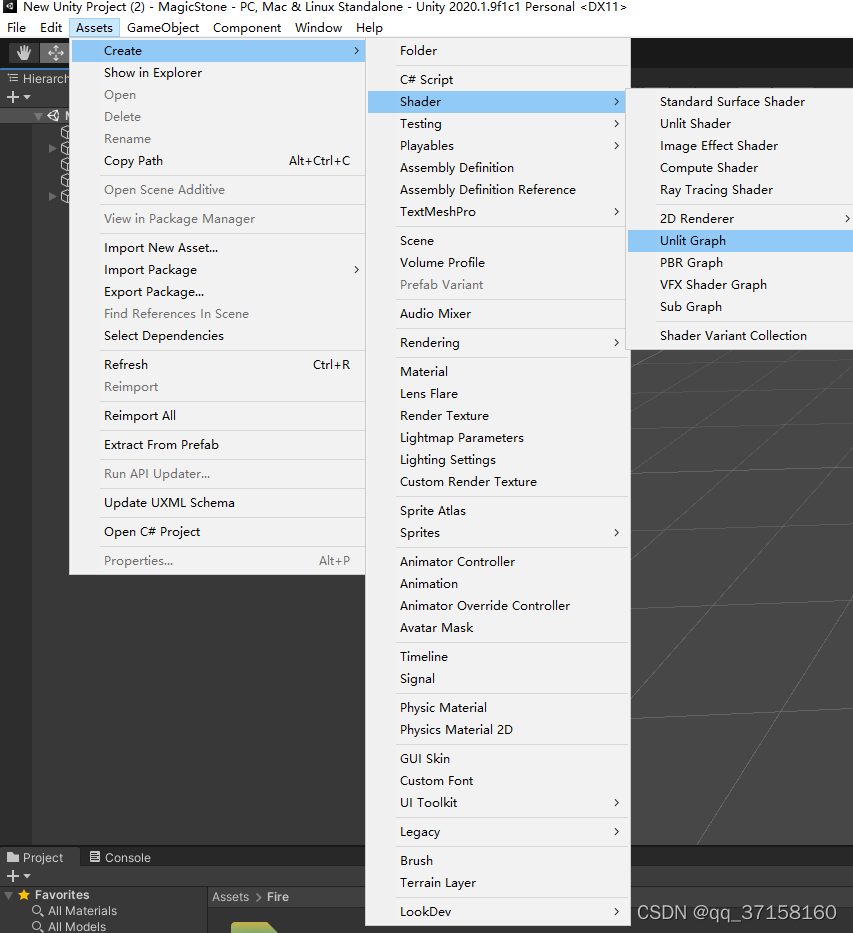Open the Edit menu
The height and width of the screenshot is (933, 853).
(51, 27)
